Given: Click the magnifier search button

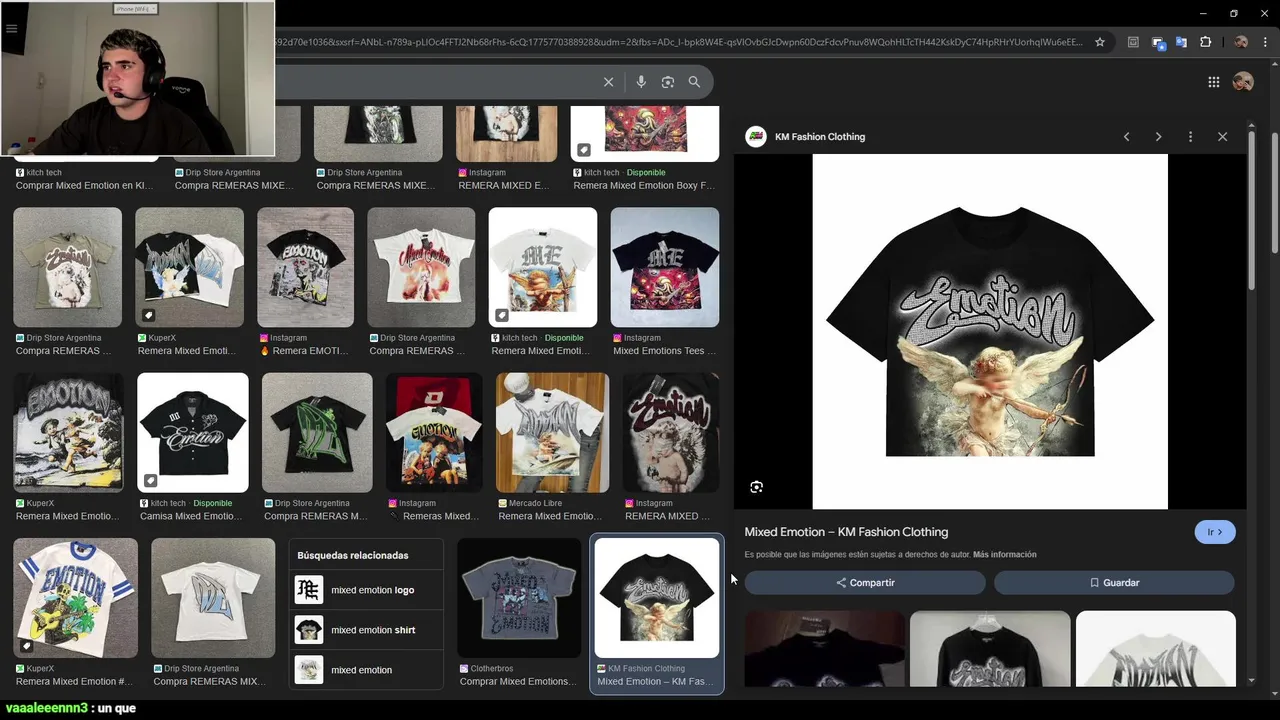Looking at the screenshot, I should pos(694,82).
